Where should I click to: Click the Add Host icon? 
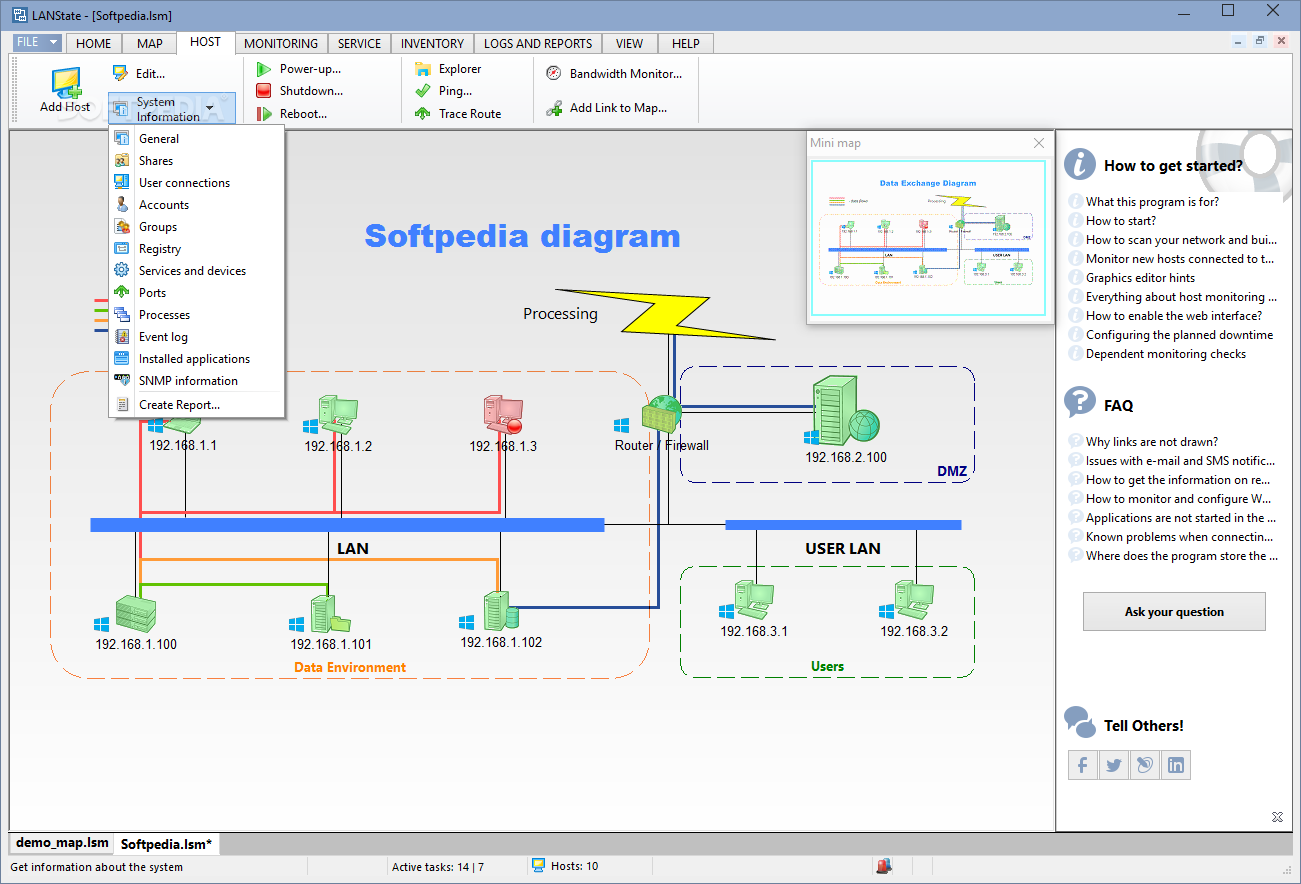(x=66, y=82)
